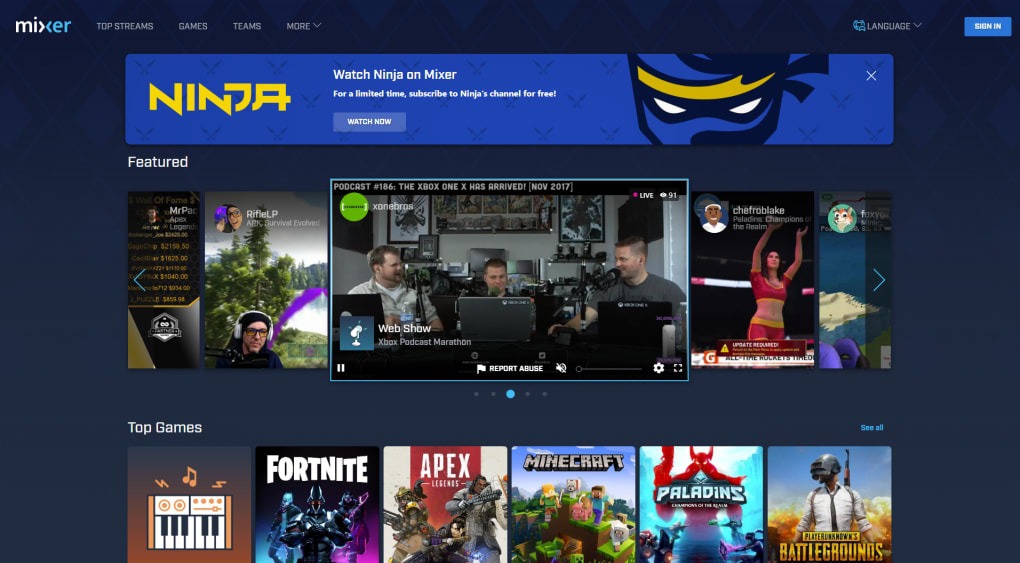Open the Fortnite game tile
This screenshot has height=563, width=1020.
pyautogui.click(x=317, y=504)
